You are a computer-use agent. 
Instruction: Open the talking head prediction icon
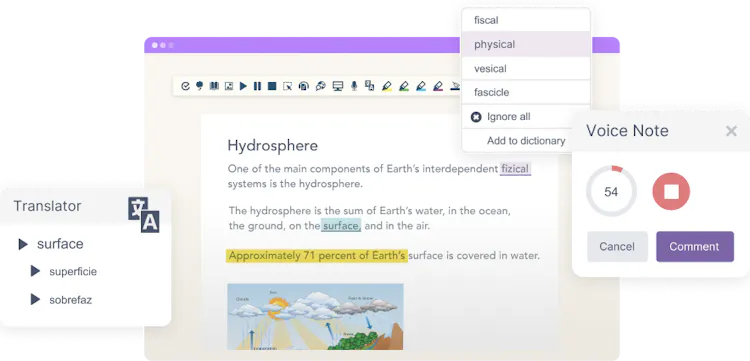pyautogui.click(x=199, y=86)
